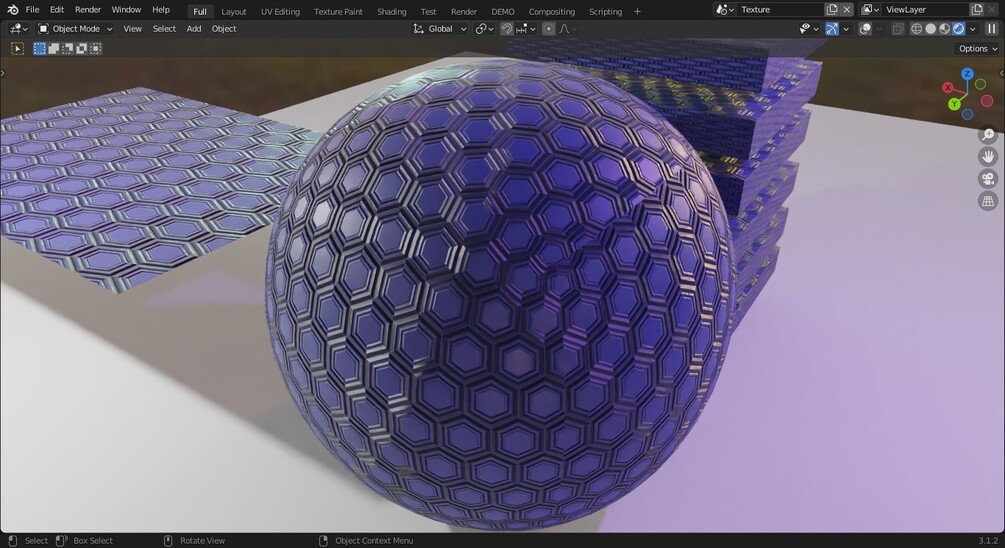Select the tweak select tool icon
Screen dimensions: 1005x548
point(17,49)
